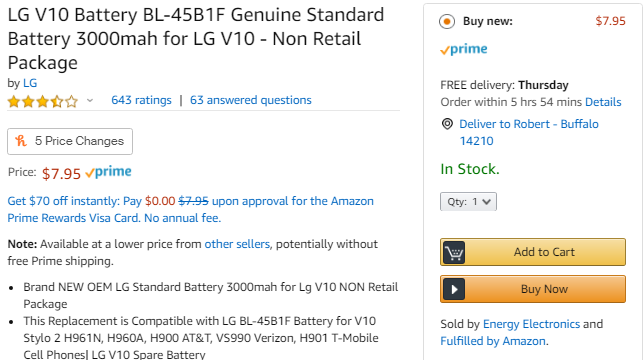Click the Prime badge next to the price

(x=108, y=172)
